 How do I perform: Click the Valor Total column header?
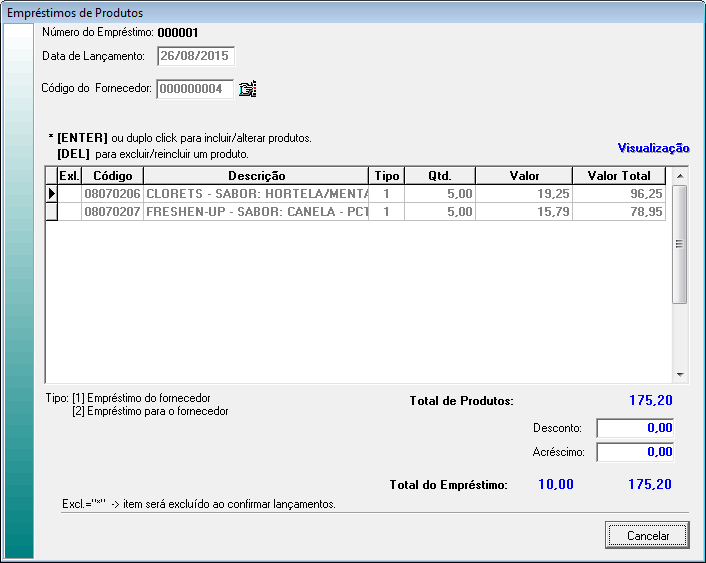[619, 176]
